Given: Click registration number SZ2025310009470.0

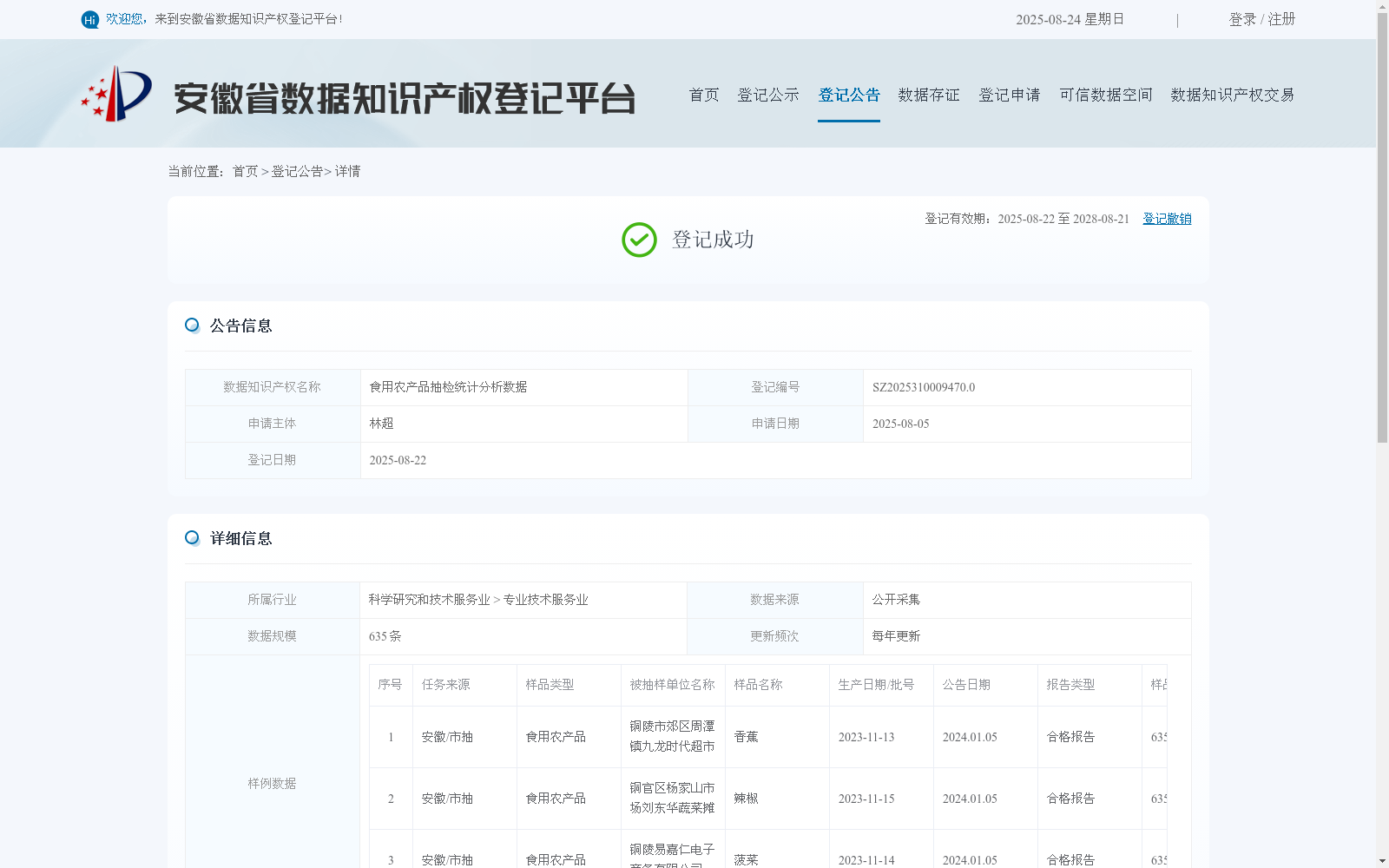Looking at the screenshot, I should pyautogui.click(x=924, y=387).
